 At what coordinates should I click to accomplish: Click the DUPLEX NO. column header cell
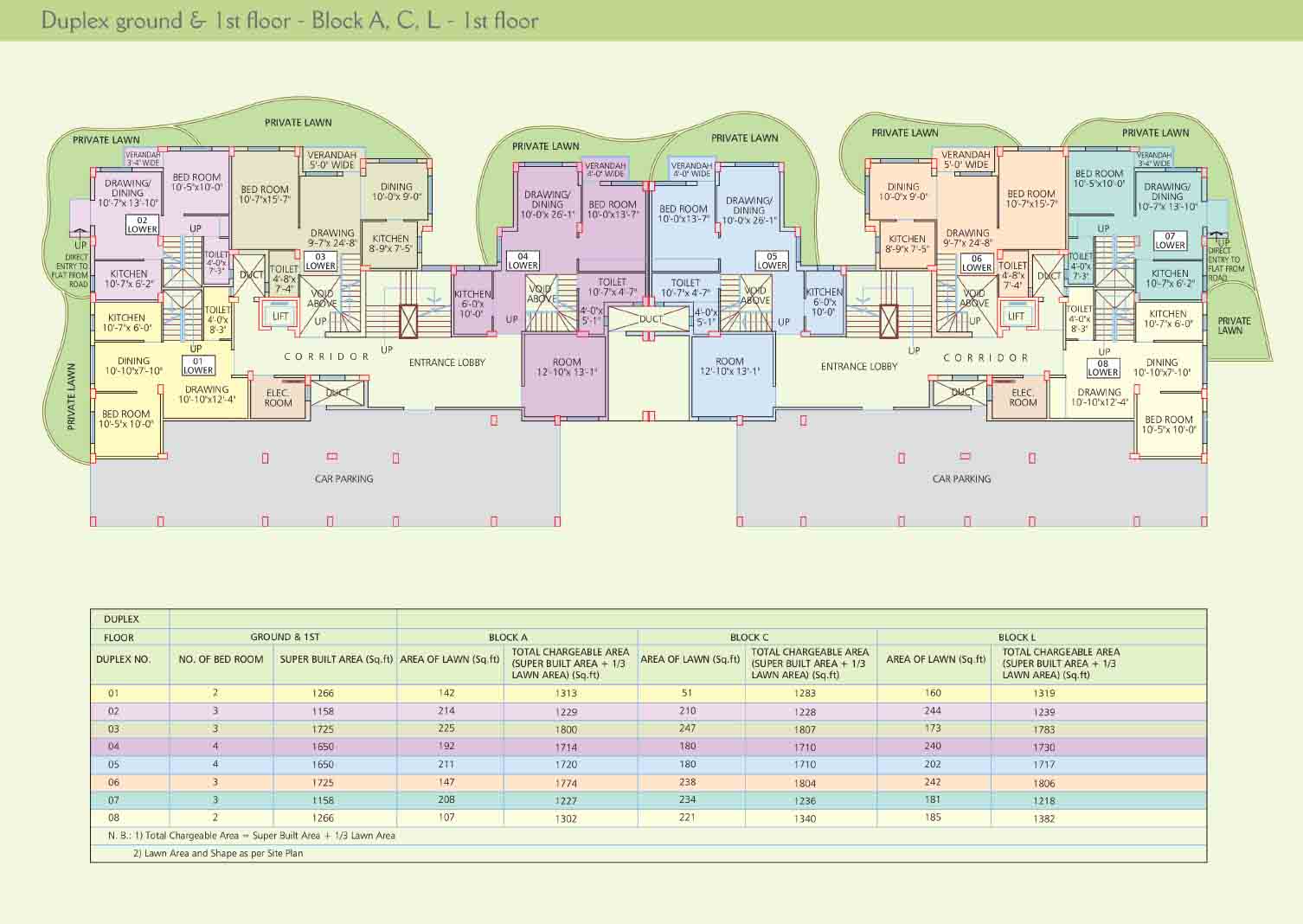[124, 659]
